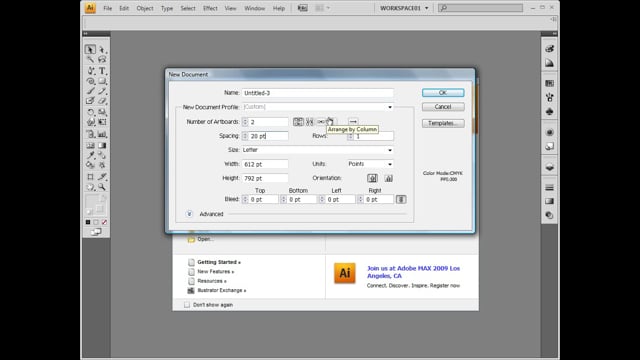This screenshot has width=640, height=360.
Task: Adjust the Rows stepper arrows
Action: tap(350, 136)
